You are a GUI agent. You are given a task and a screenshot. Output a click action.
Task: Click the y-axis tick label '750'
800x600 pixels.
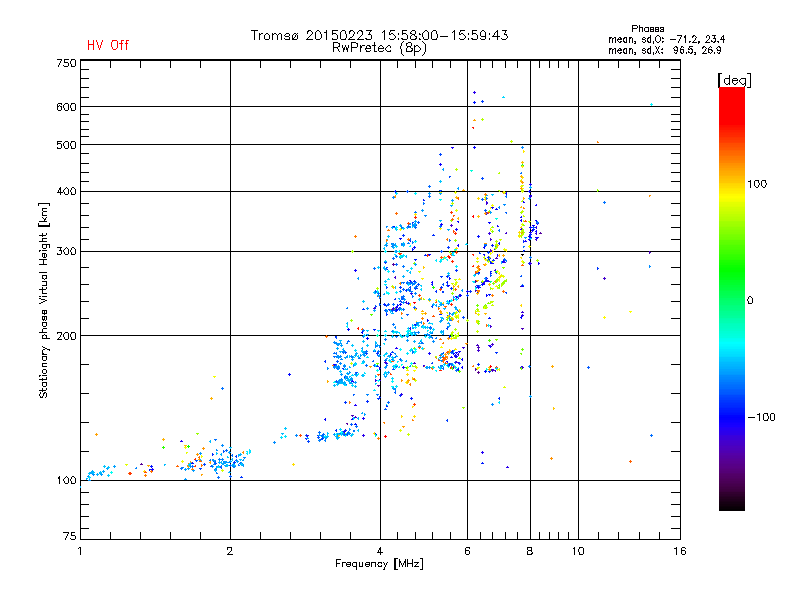point(66,63)
